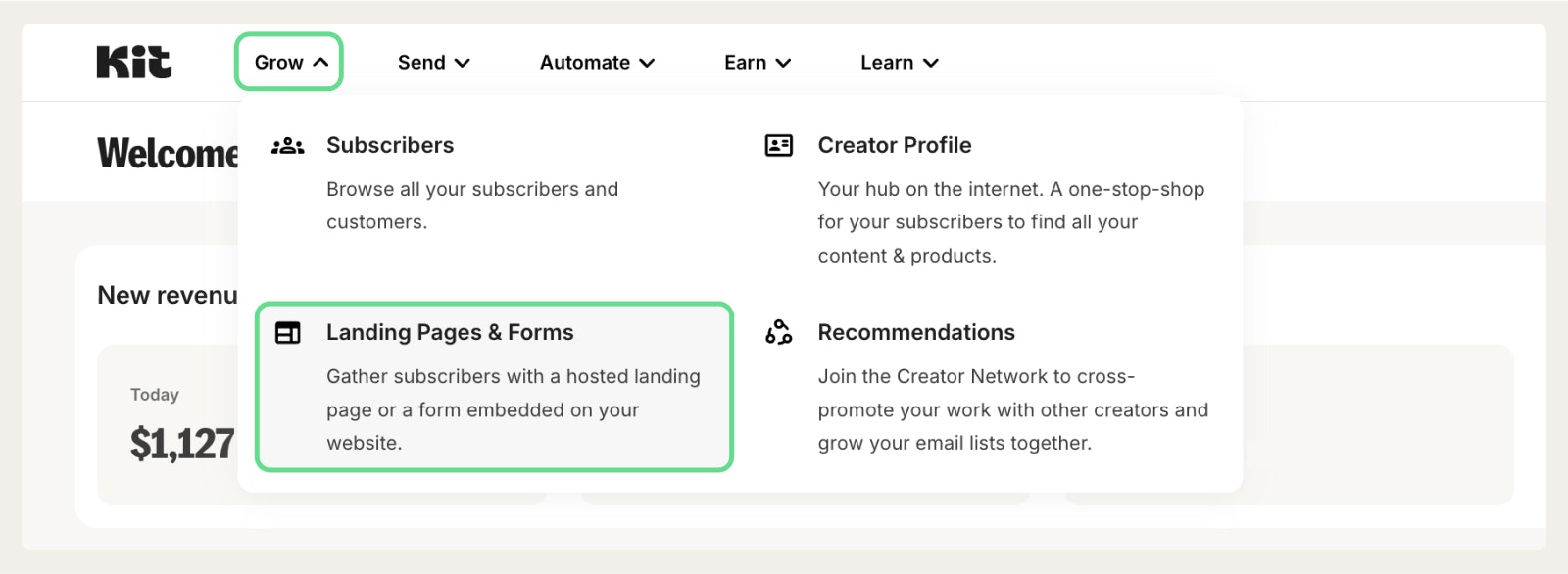
Task: Expand the Automate dropdown chevron
Action: pos(647,63)
